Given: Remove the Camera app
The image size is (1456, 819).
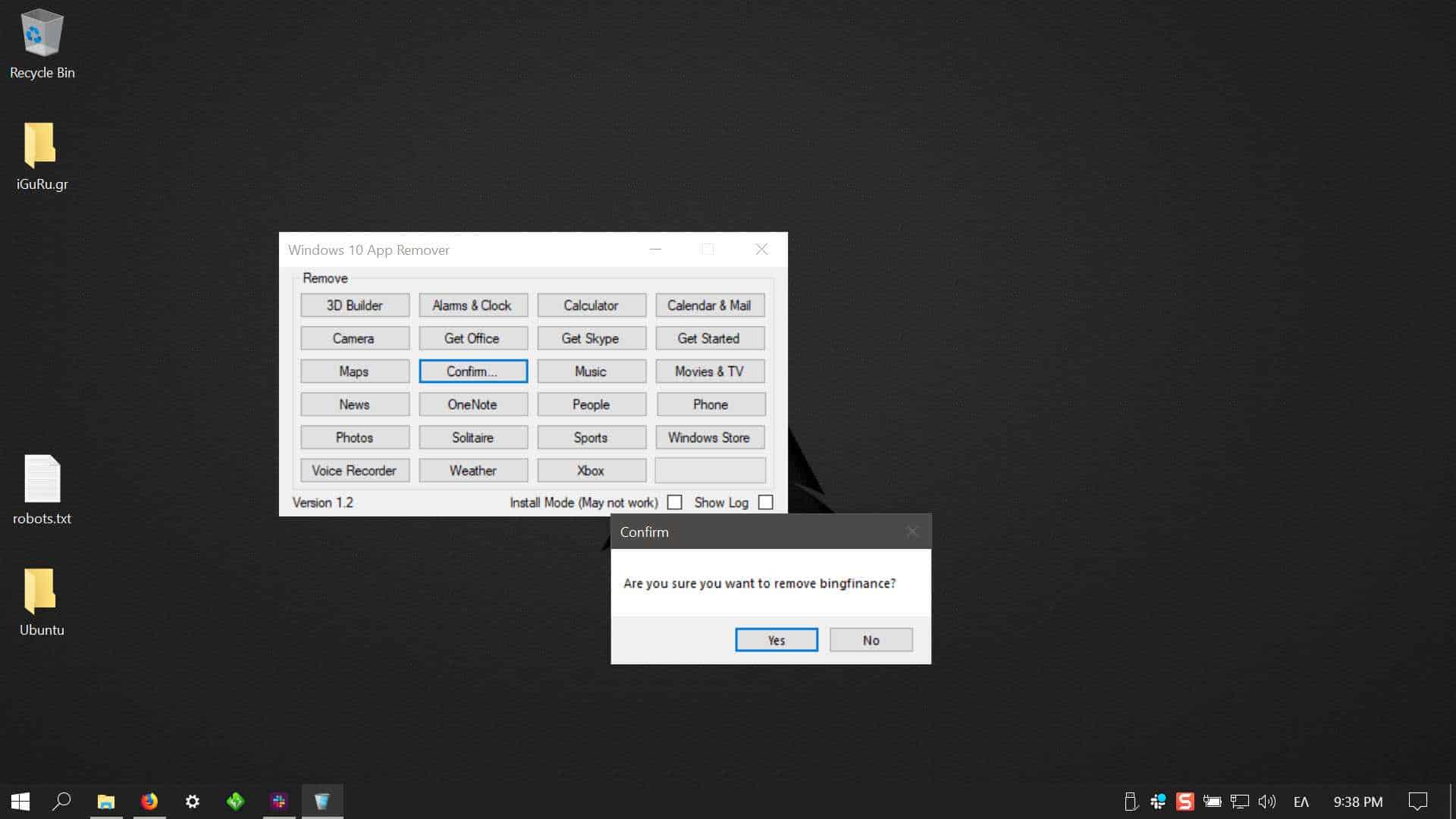Looking at the screenshot, I should pos(354,338).
